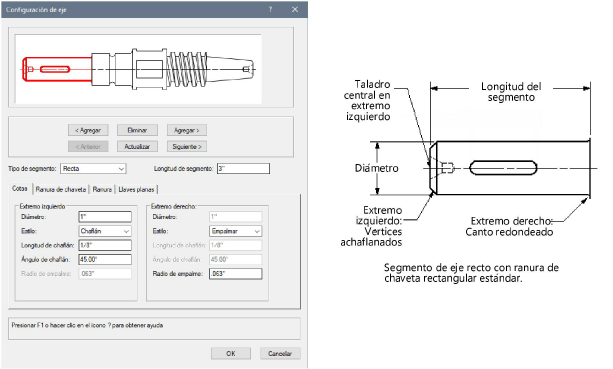This screenshot has width=613, height=369.
Task: Click the 'Agregar >' button
Action: (186, 130)
